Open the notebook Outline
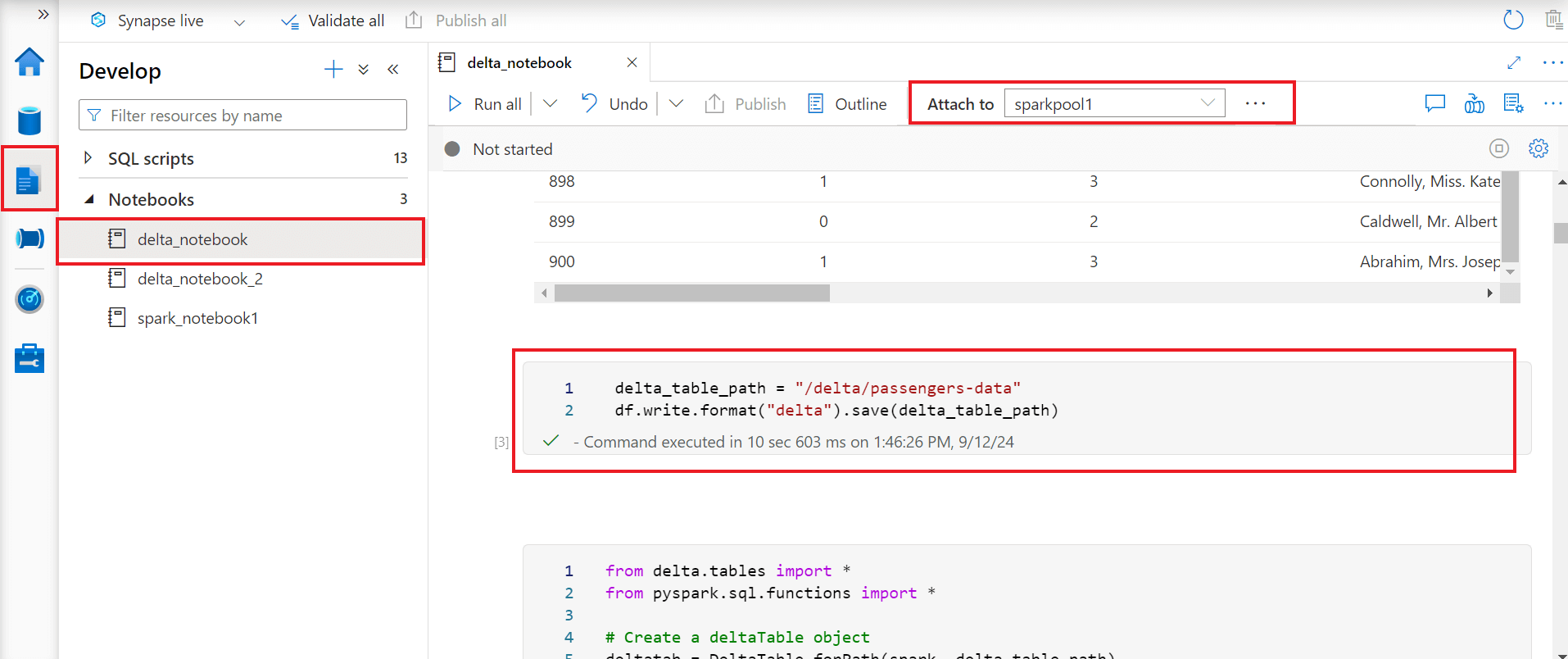Viewport: 1568px width, 659px height. pyautogui.click(x=848, y=104)
